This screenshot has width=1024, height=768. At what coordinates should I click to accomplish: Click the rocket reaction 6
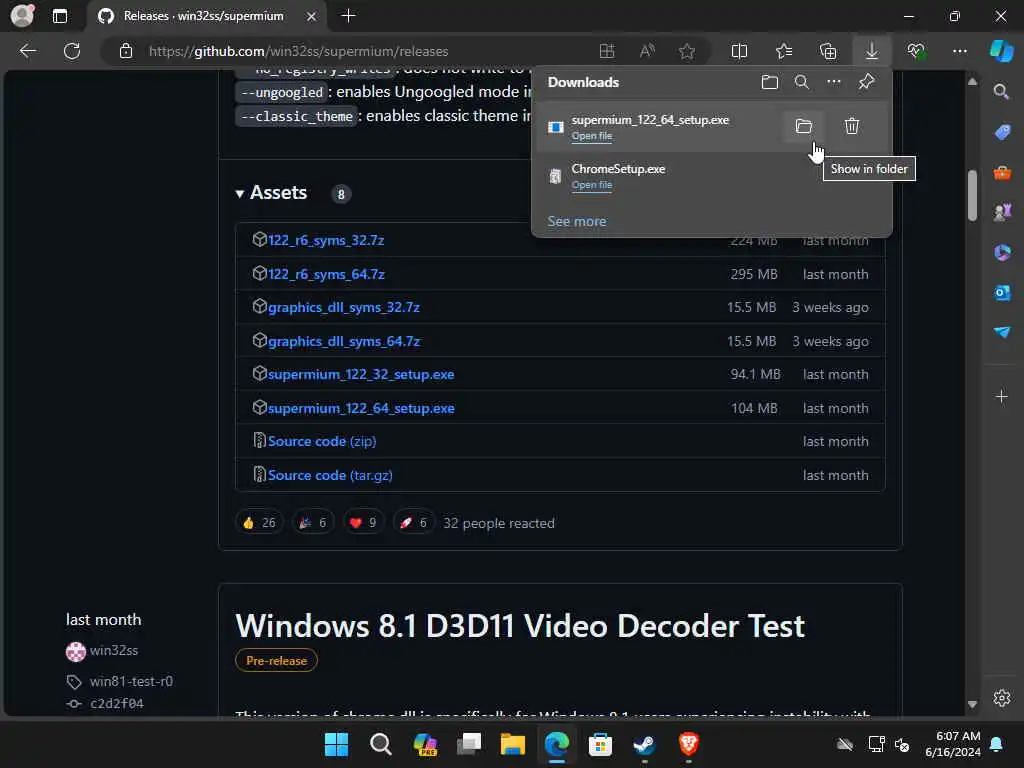point(413,522)
